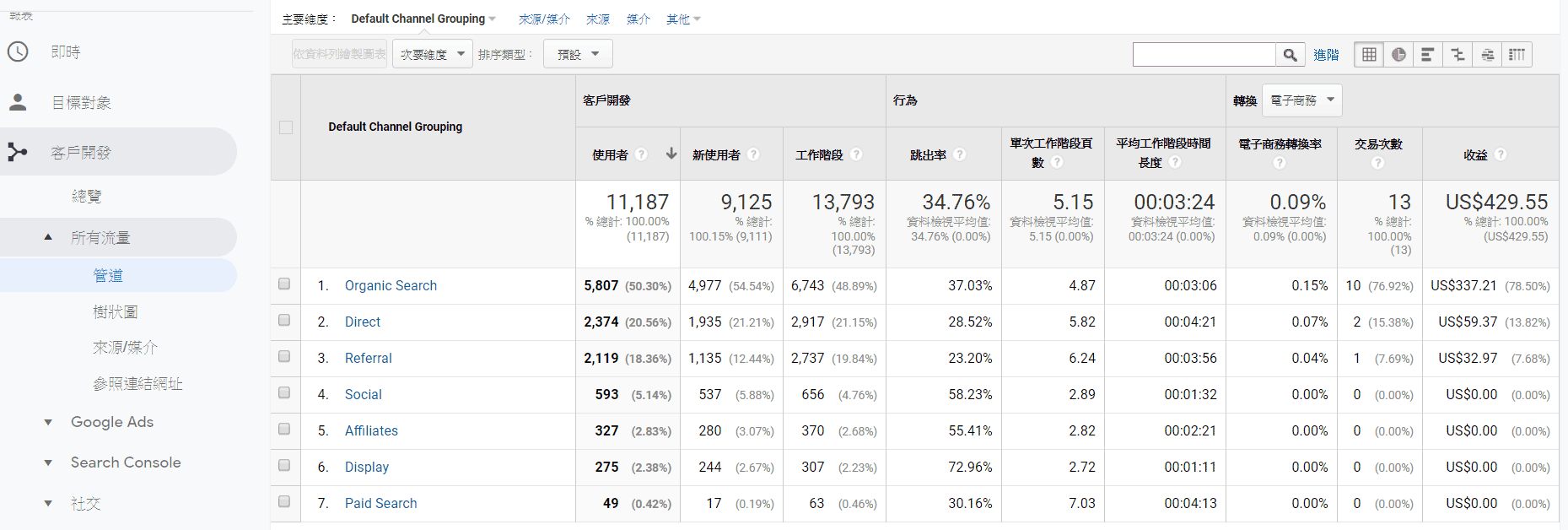
Task: Open the 次要維度 dropdown
Action: coord(432,55)
